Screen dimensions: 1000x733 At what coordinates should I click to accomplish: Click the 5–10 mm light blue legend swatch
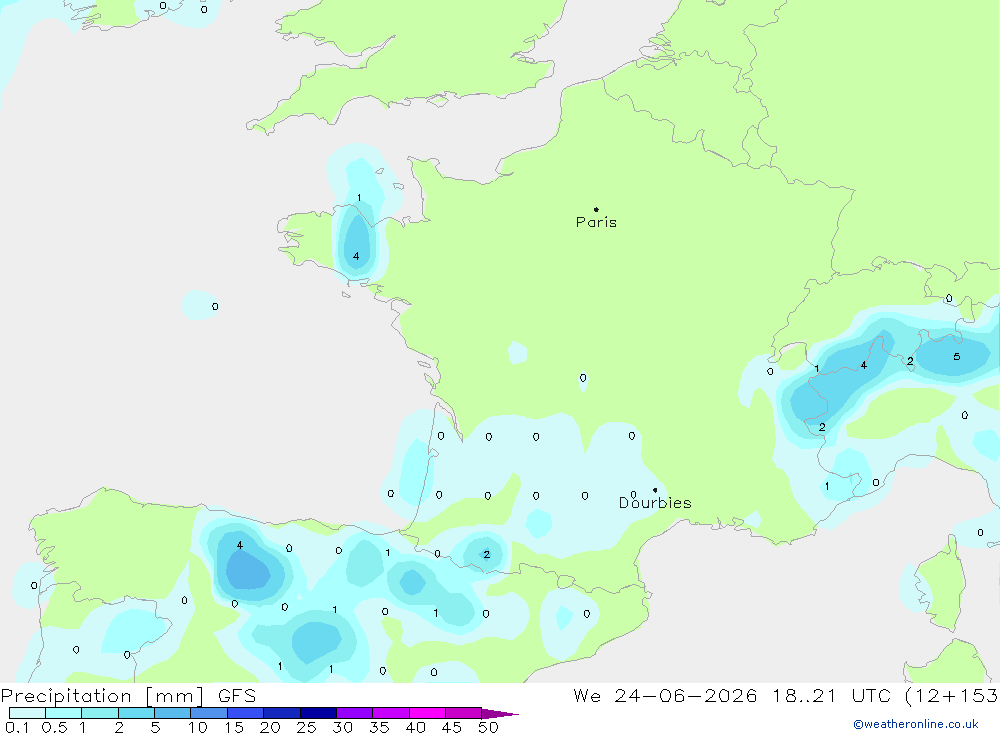(x=173, y=713)
